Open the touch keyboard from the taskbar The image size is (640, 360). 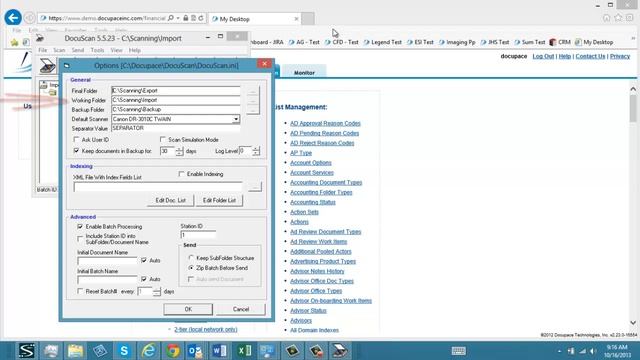pyautogui.click(x=458, y=351)
